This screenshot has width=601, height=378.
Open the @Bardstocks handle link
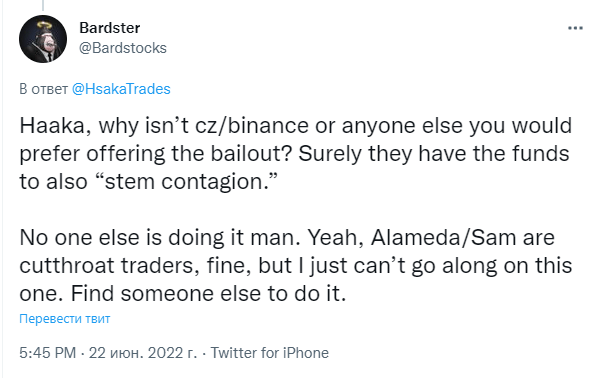123,48
